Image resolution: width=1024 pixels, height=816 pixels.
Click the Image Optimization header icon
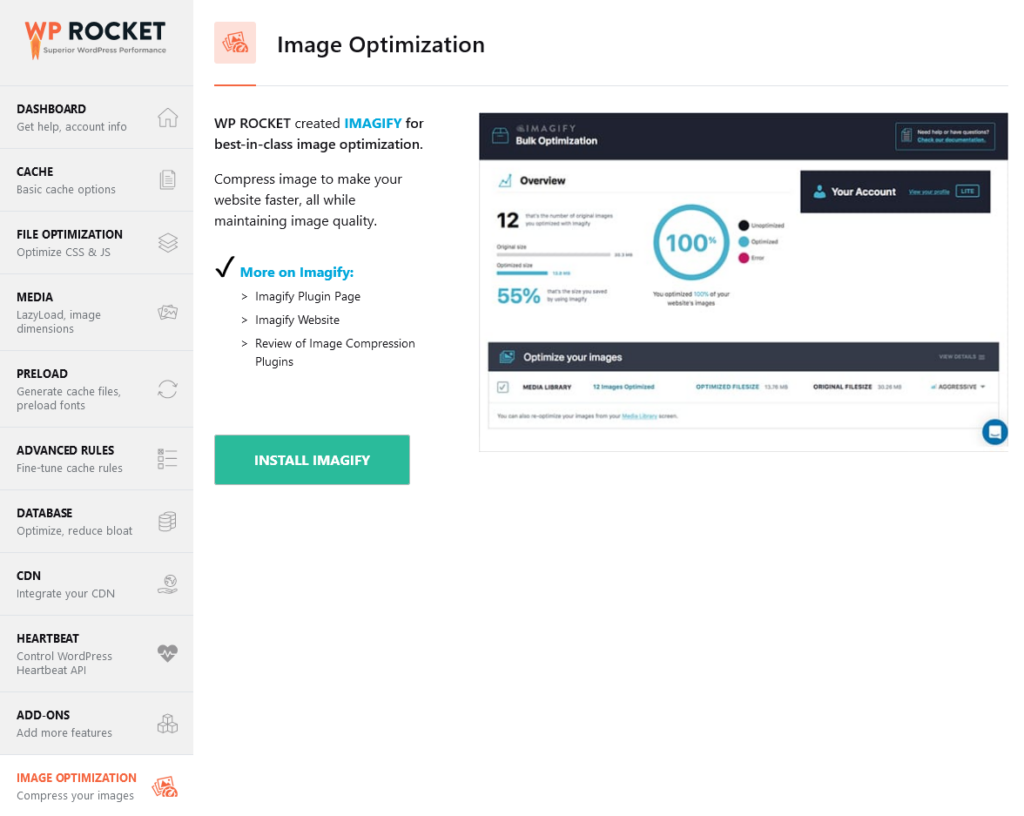[235, 43]
